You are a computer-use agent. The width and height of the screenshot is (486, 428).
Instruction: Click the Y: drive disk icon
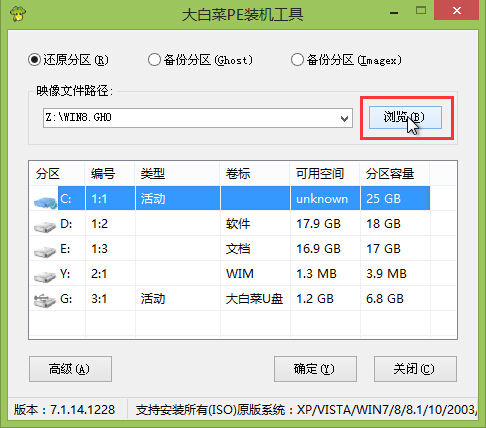click(45, 276)
